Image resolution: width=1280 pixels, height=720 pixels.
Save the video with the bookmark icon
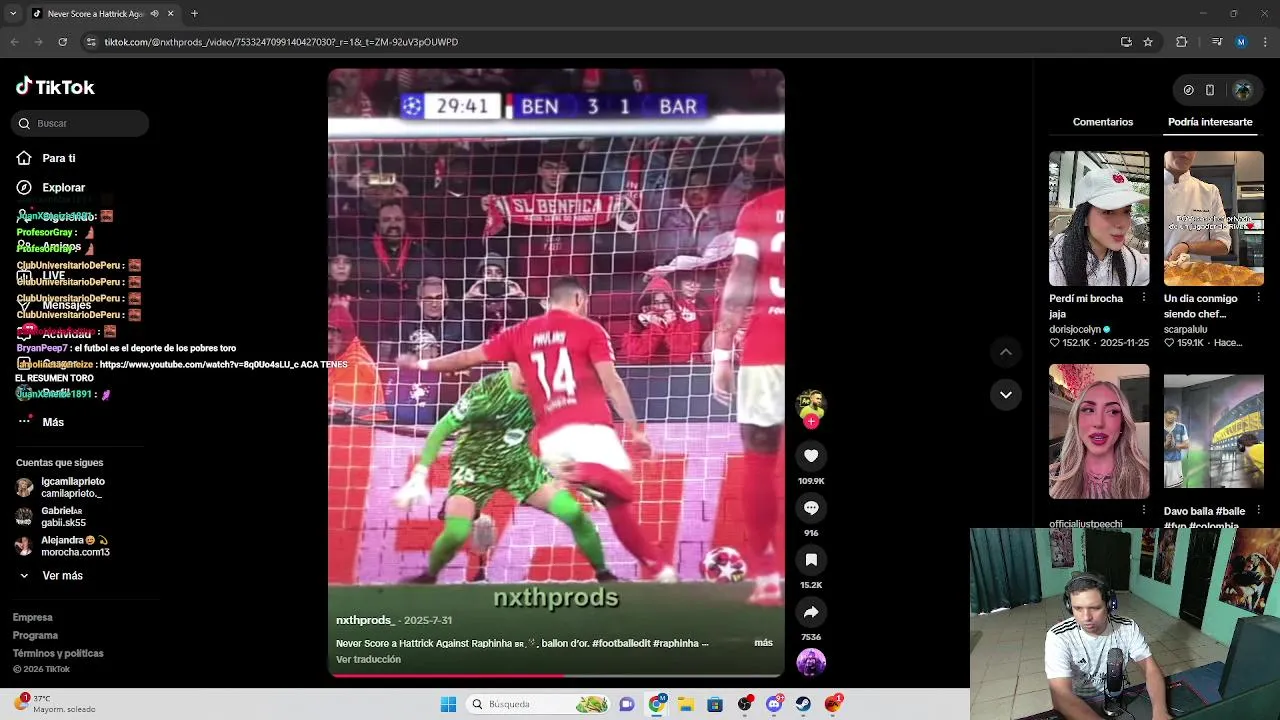coord(811,560)
